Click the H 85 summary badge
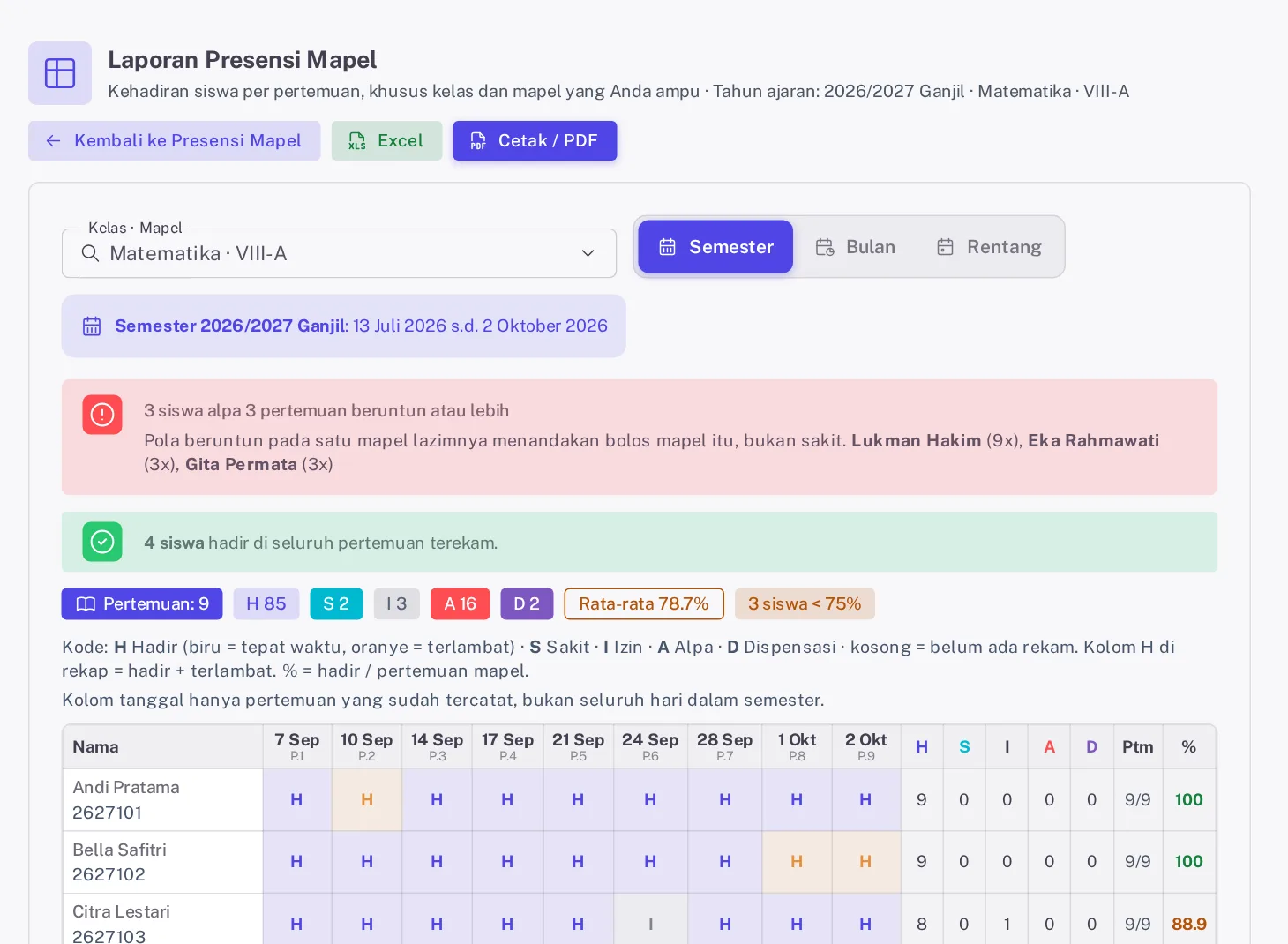This screenshot has height=944, width=1288. [266, 604]
